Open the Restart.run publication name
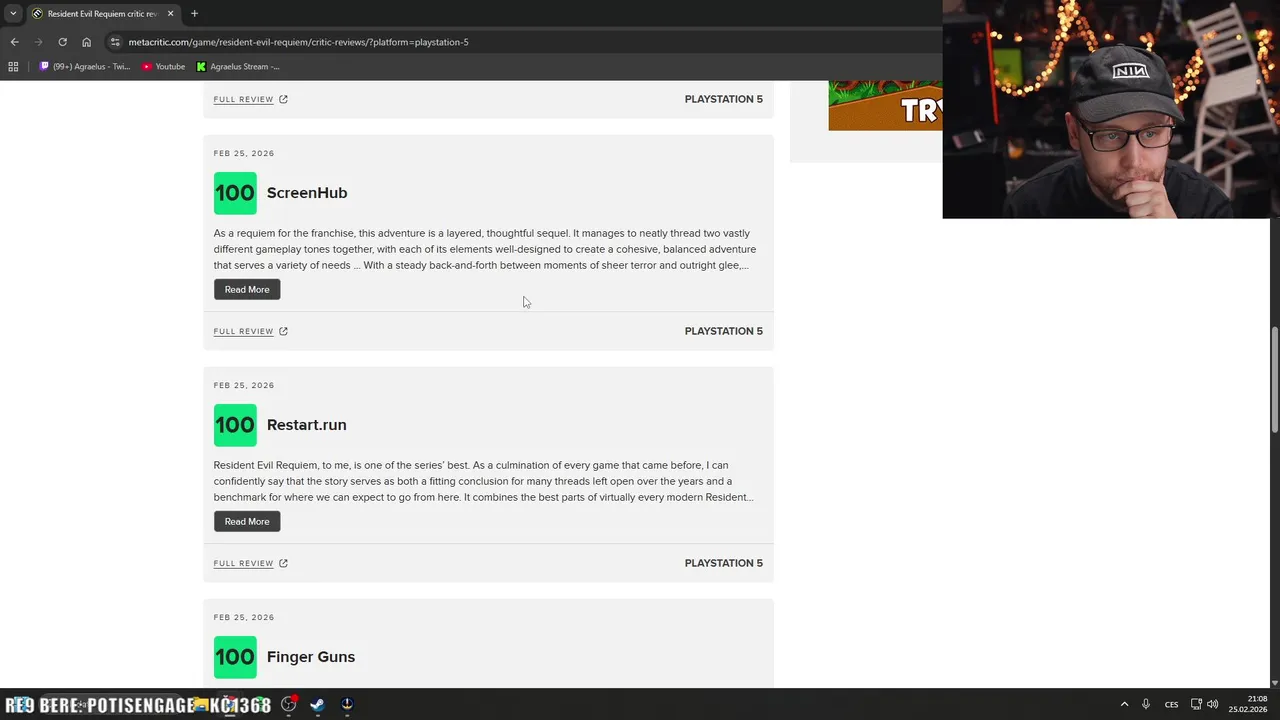This screenshot has width=1280, height=720. pos(307,425)
